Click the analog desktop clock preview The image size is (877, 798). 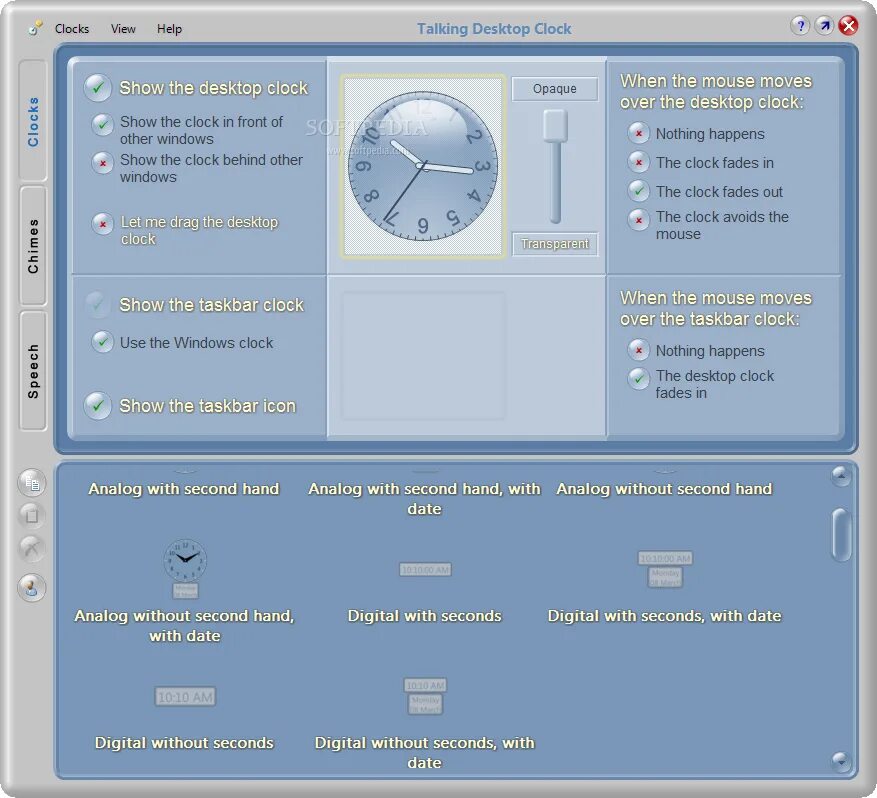click(423, 167)
